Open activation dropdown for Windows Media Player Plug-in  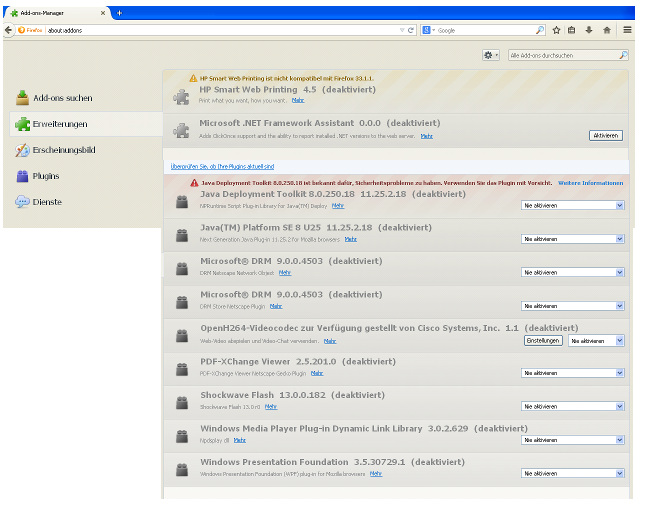point(573,440)
